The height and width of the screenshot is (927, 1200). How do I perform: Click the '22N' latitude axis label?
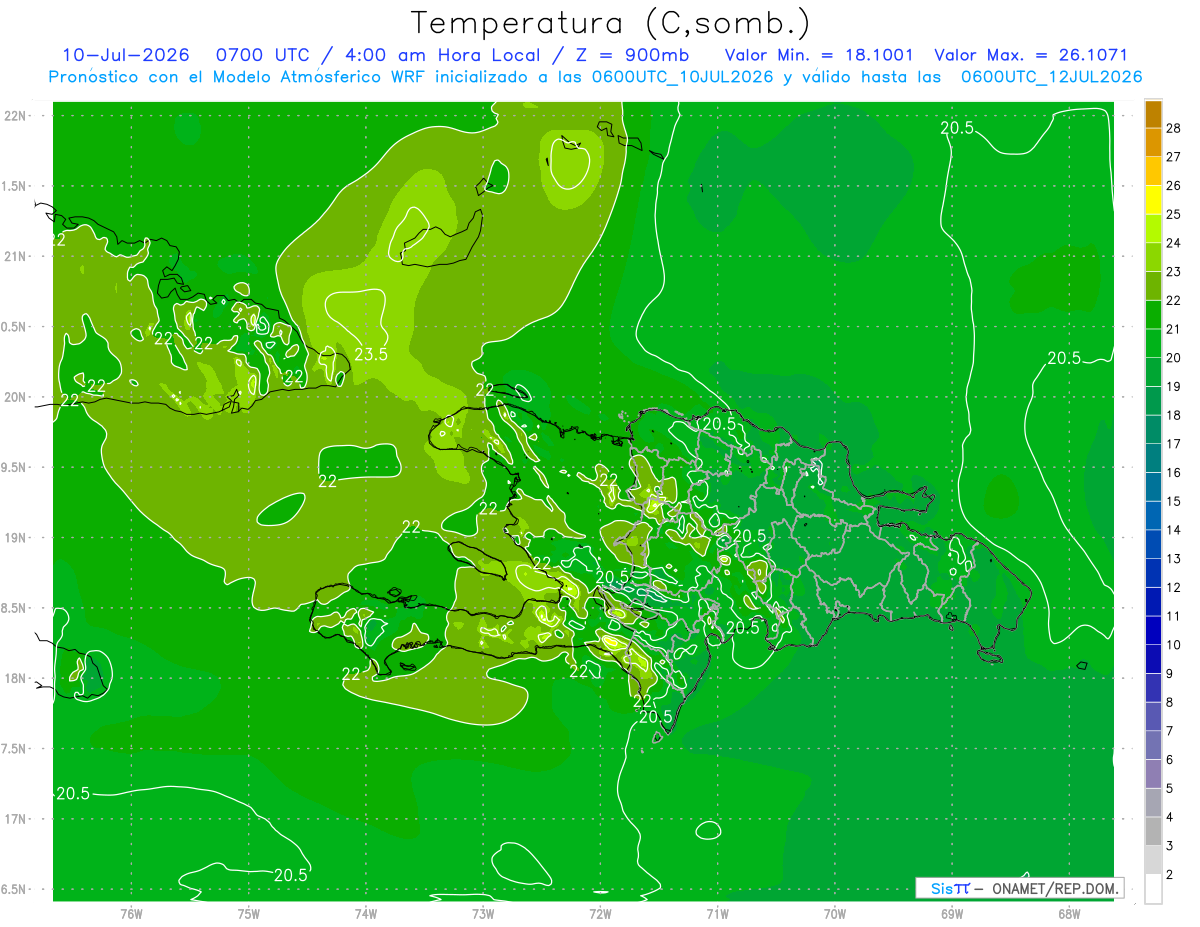coord(14,116)
